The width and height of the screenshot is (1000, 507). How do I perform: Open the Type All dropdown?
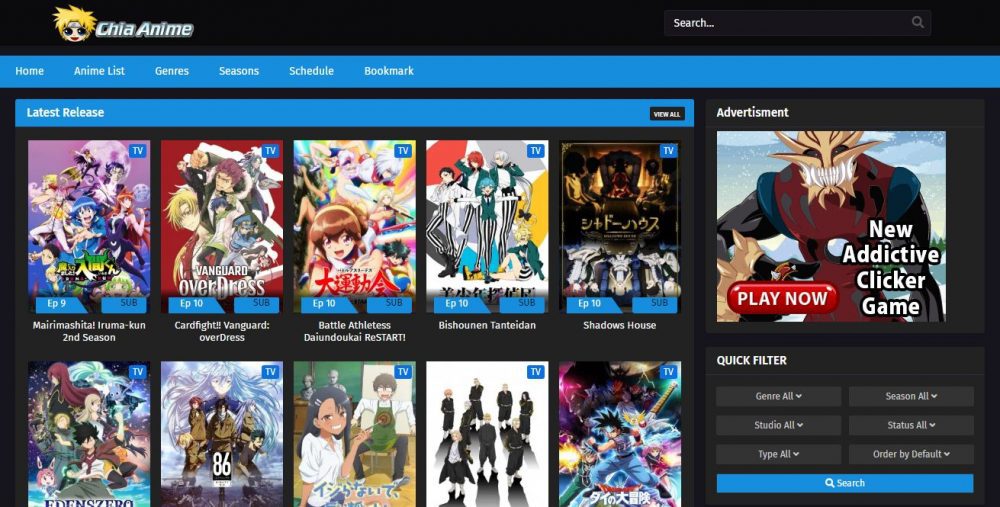[x=778, y=454]
